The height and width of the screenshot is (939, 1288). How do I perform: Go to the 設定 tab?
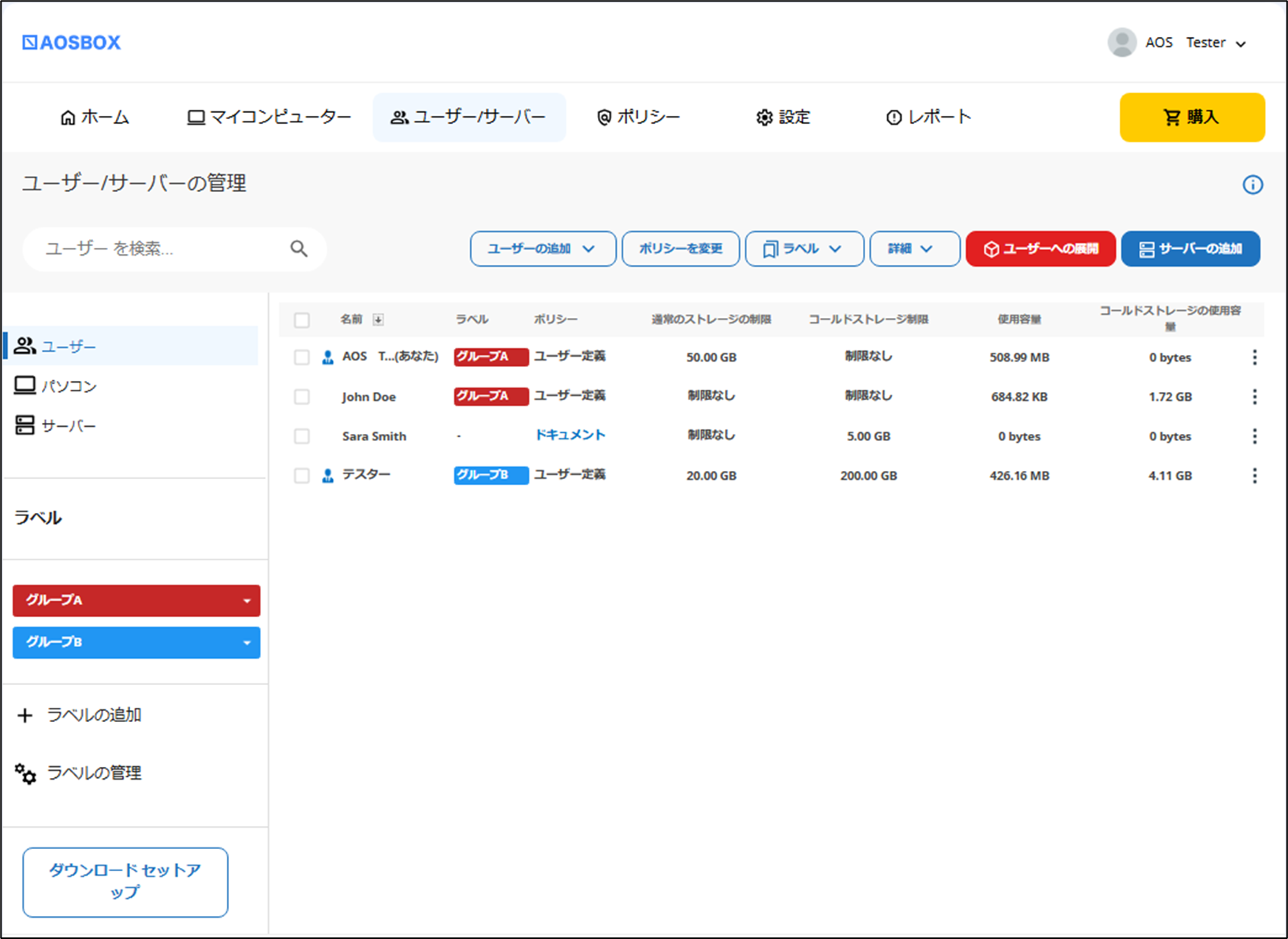pyautogui.click(x=783, y=118)
